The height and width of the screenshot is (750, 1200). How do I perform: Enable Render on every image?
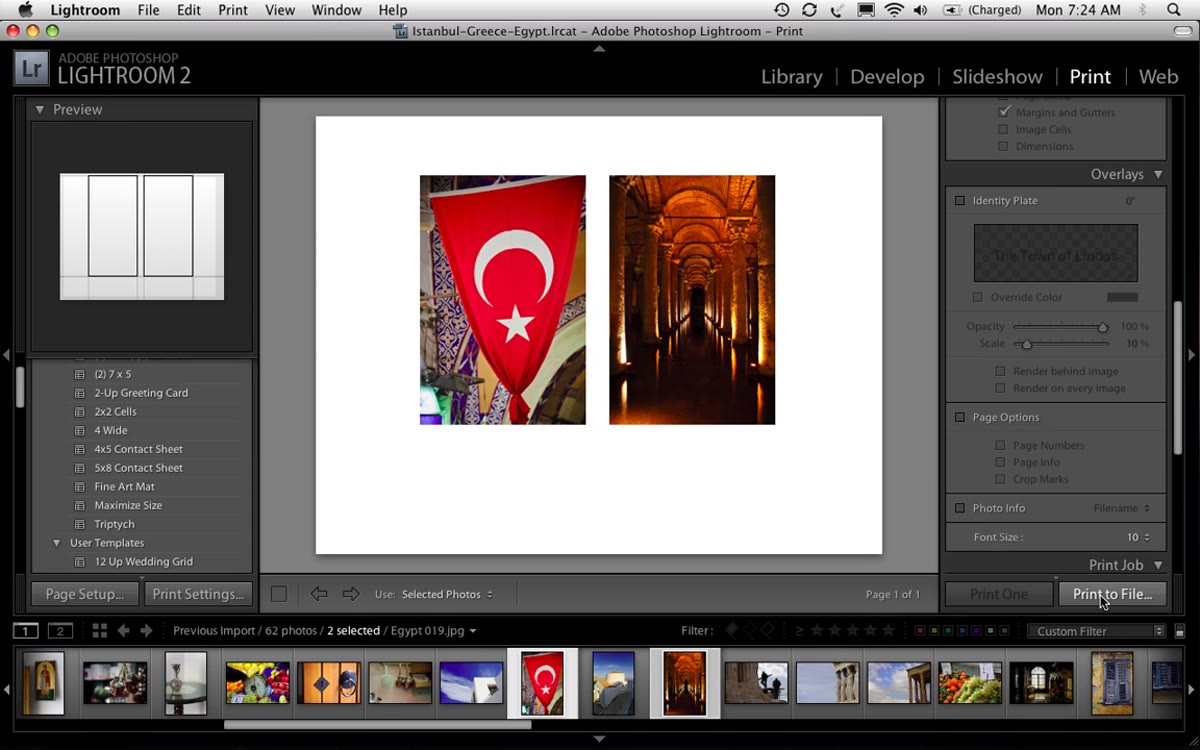click(1000, 388)
